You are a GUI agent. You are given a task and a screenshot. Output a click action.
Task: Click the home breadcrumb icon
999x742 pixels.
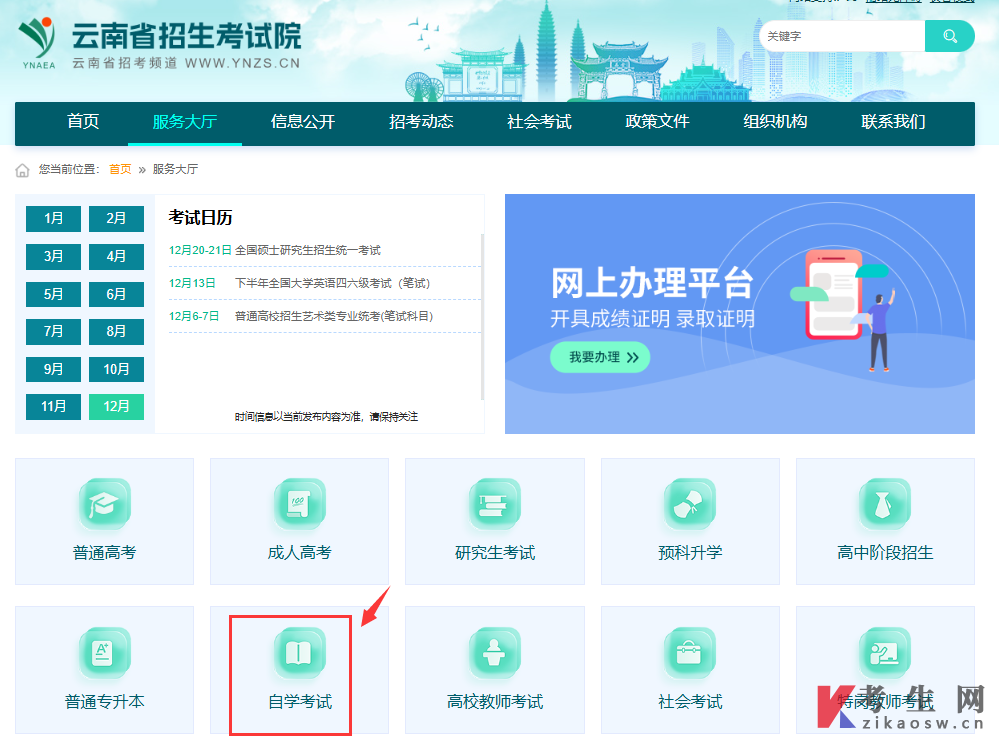click(x=22, y=170)
